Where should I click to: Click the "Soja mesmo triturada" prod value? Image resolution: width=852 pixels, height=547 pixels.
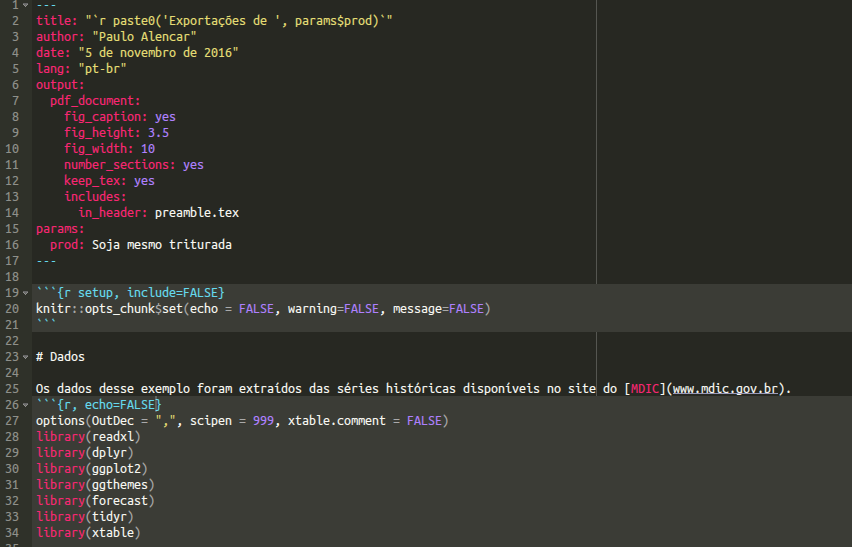tap(162, 245)
